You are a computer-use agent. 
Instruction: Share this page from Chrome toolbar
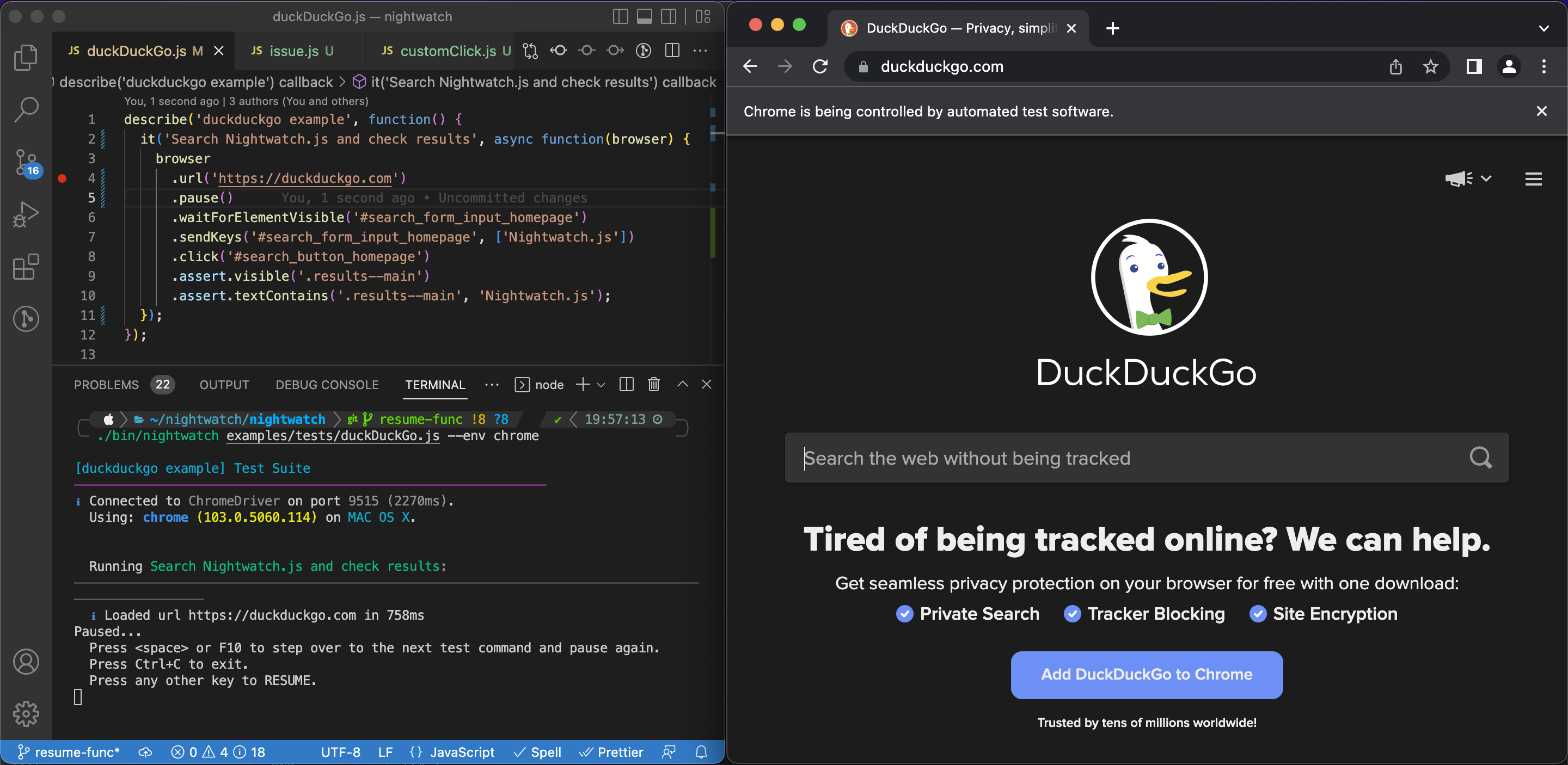coord(1396,66)
